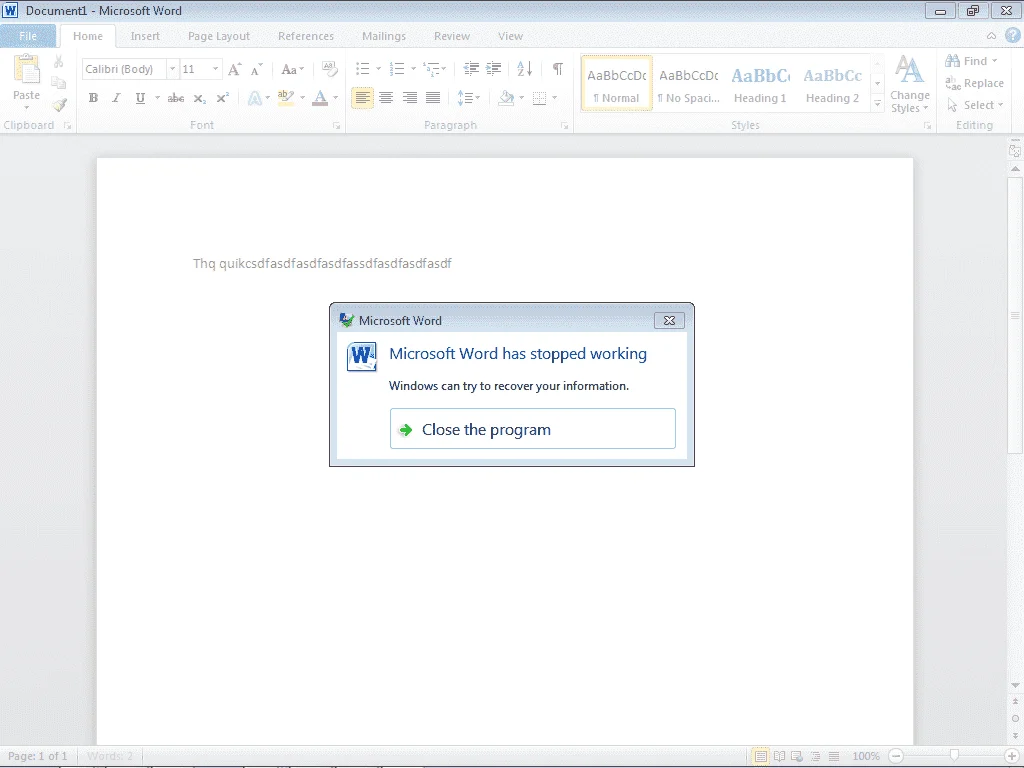Click the Page: 1 of 1 status indicator
The height and width of the screenshot is (768, 1024).
[38, 756]
